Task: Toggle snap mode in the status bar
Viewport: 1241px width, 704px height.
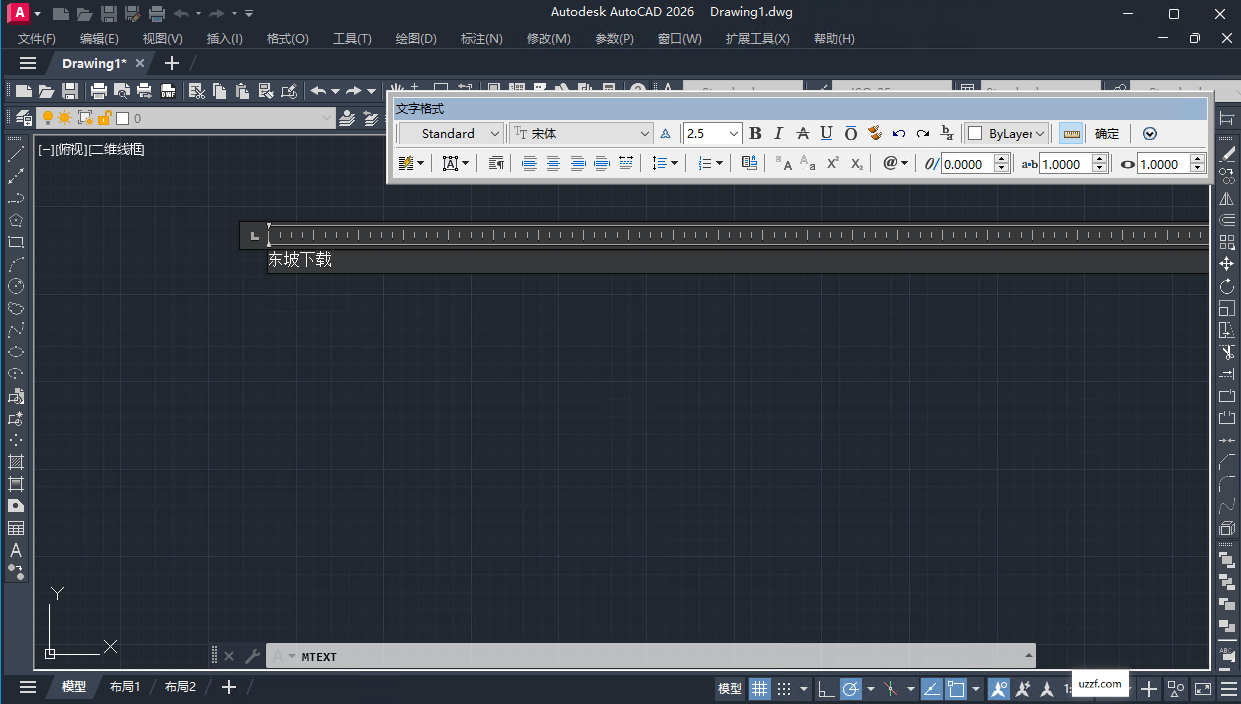Action: [783, 688]
